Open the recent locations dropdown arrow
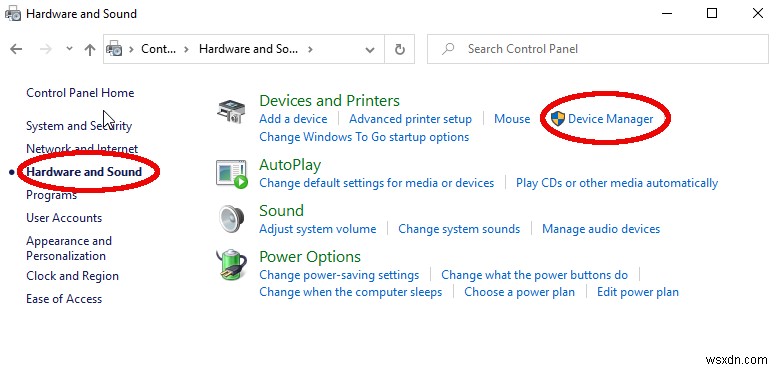Image resolution: width=779 pixels, height=370 pixels. coord(70,49)
